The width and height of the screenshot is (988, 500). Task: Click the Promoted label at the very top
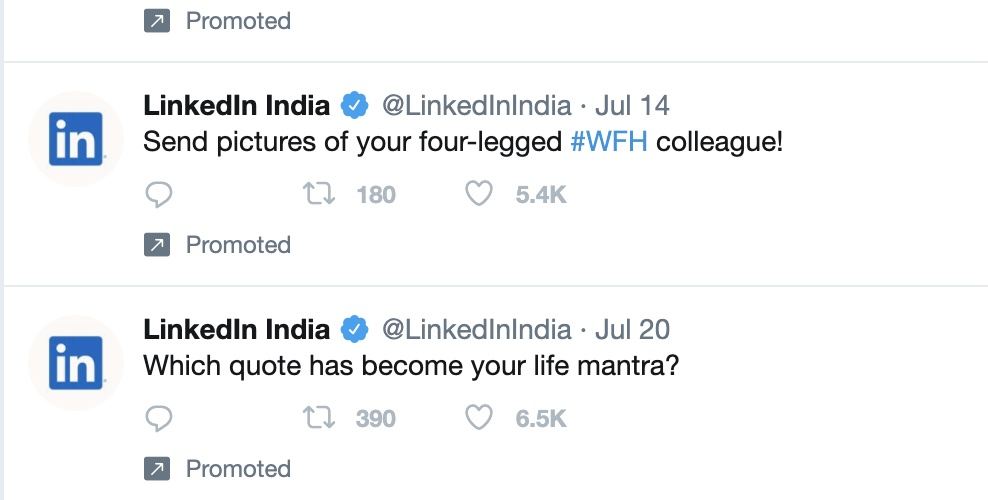click(238, 21)
